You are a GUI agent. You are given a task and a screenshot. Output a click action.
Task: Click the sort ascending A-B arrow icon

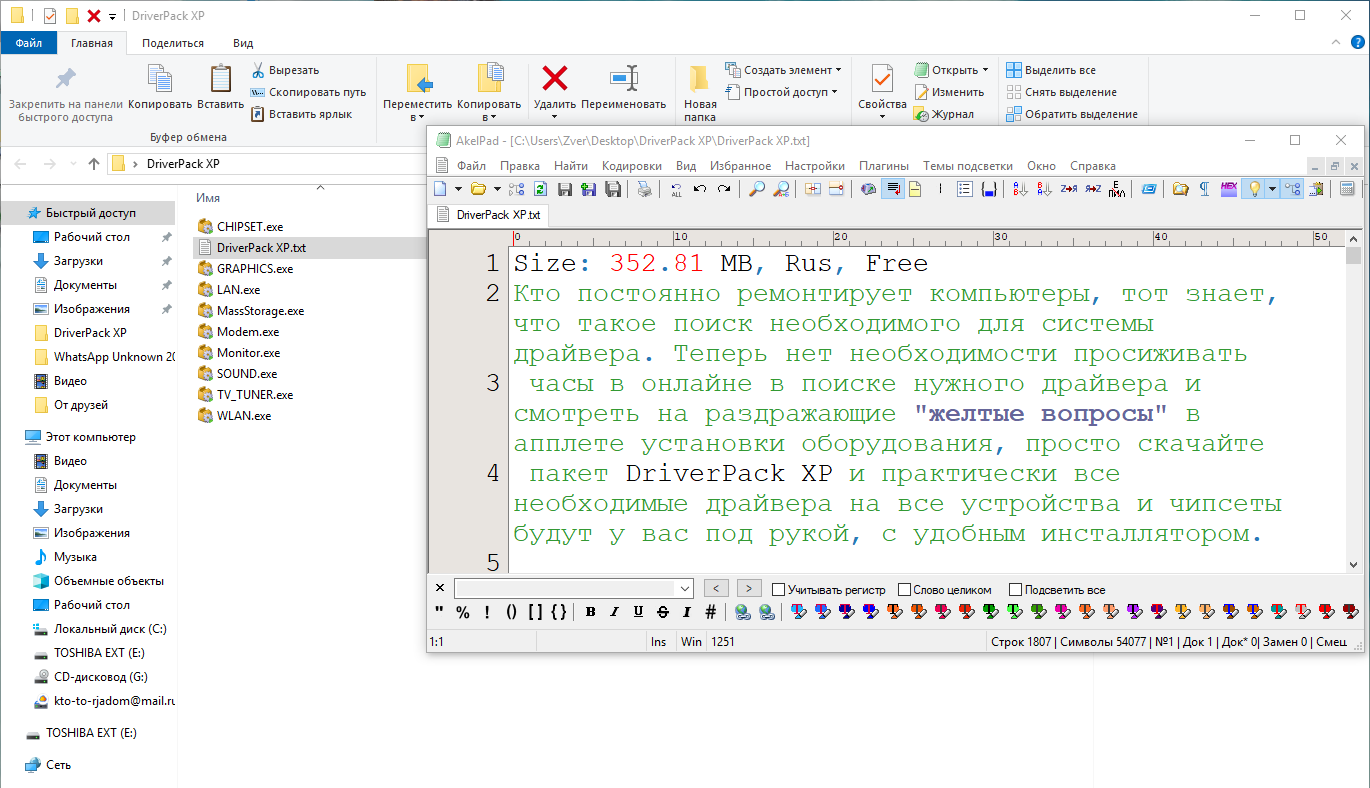1020,188
